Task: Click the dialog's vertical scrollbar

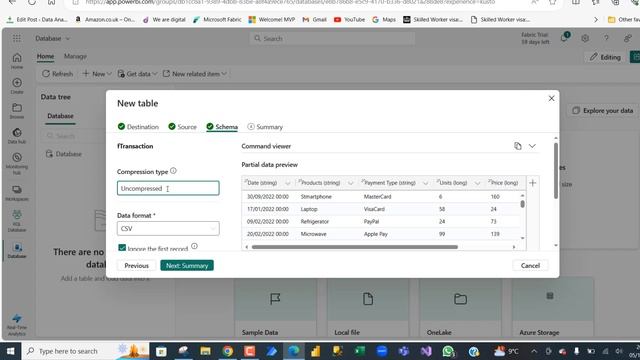Action: pyautogui.click(x=556, y=171)
